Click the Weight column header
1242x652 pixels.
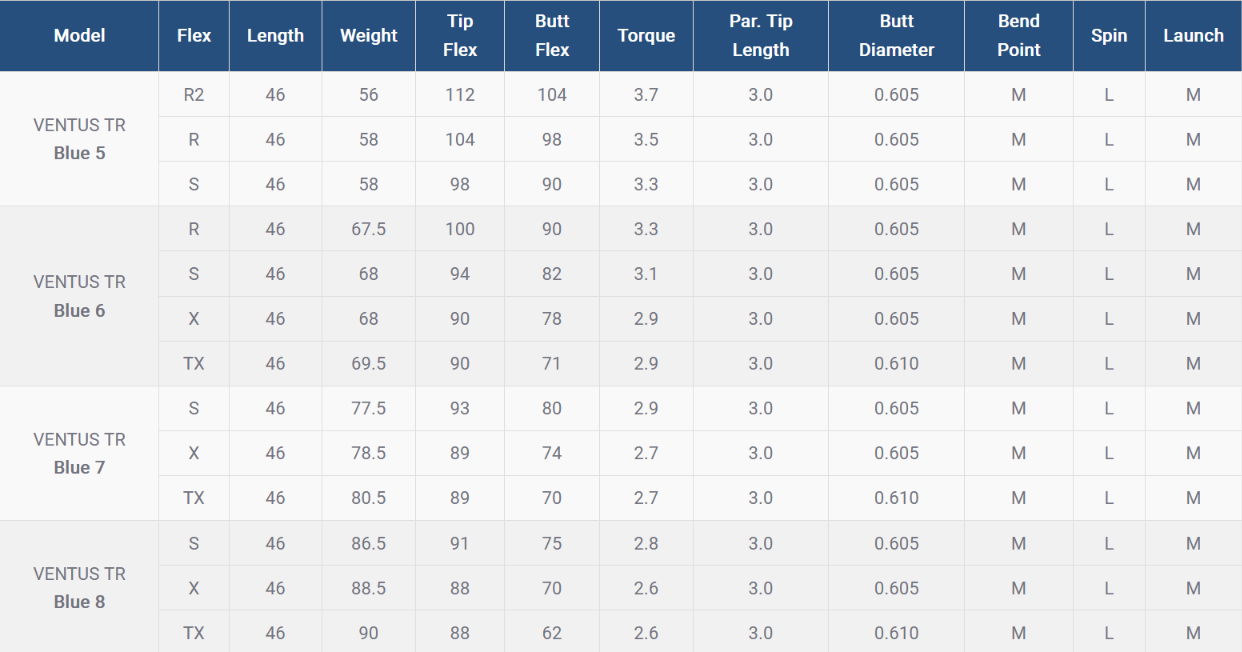point(369,36)
